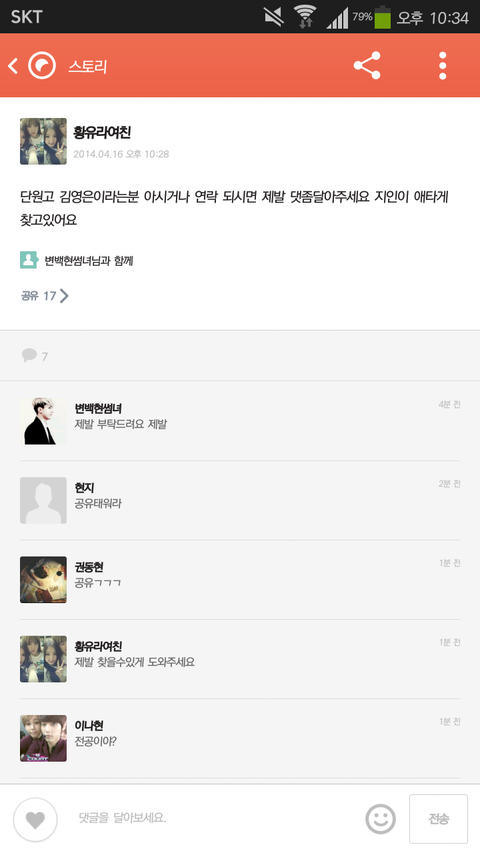Open the KakaoStory logo icon

(x=42, y=66)
